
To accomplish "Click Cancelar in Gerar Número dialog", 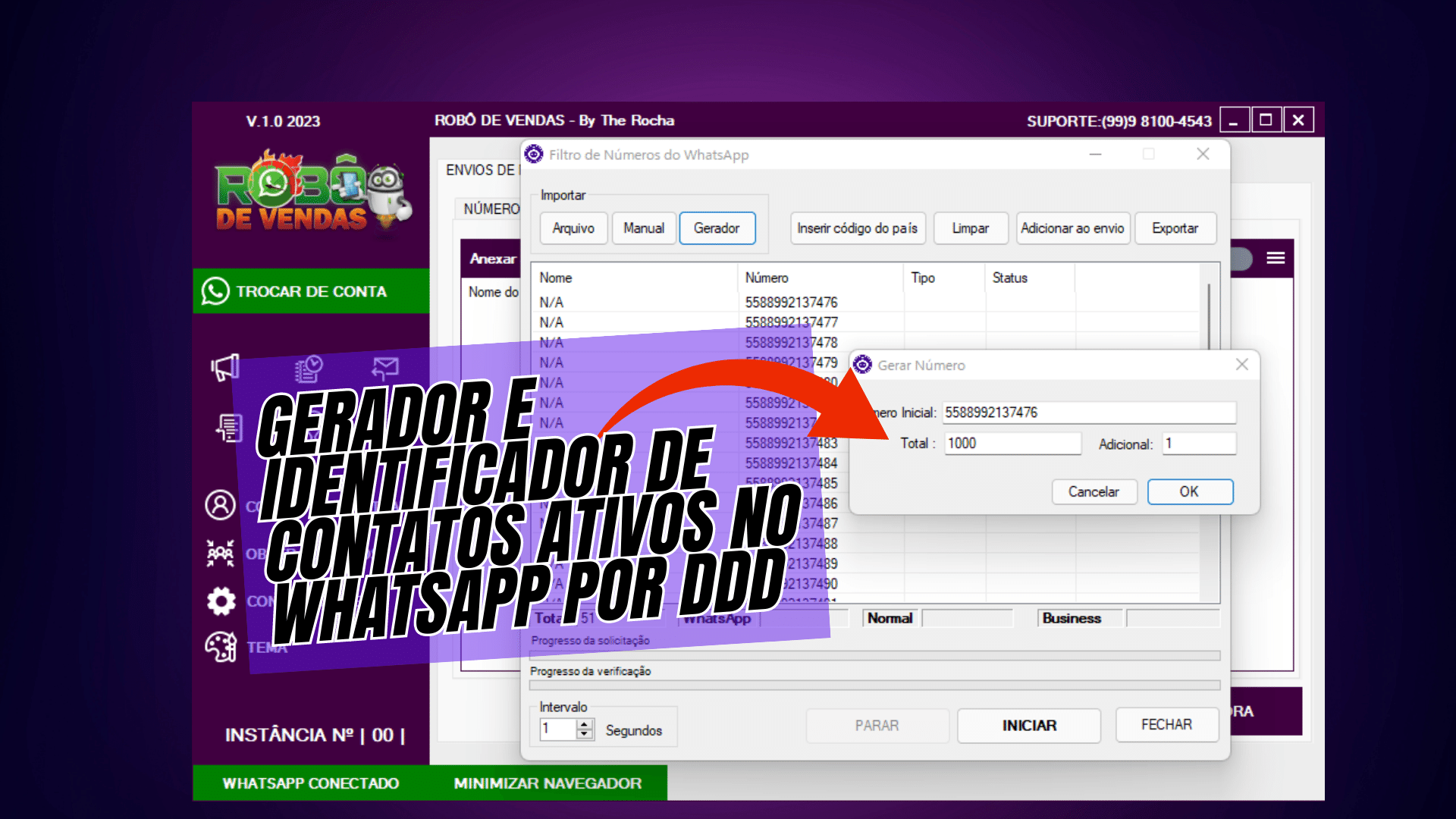I will pyautogui.click(x=1094, y=491).
